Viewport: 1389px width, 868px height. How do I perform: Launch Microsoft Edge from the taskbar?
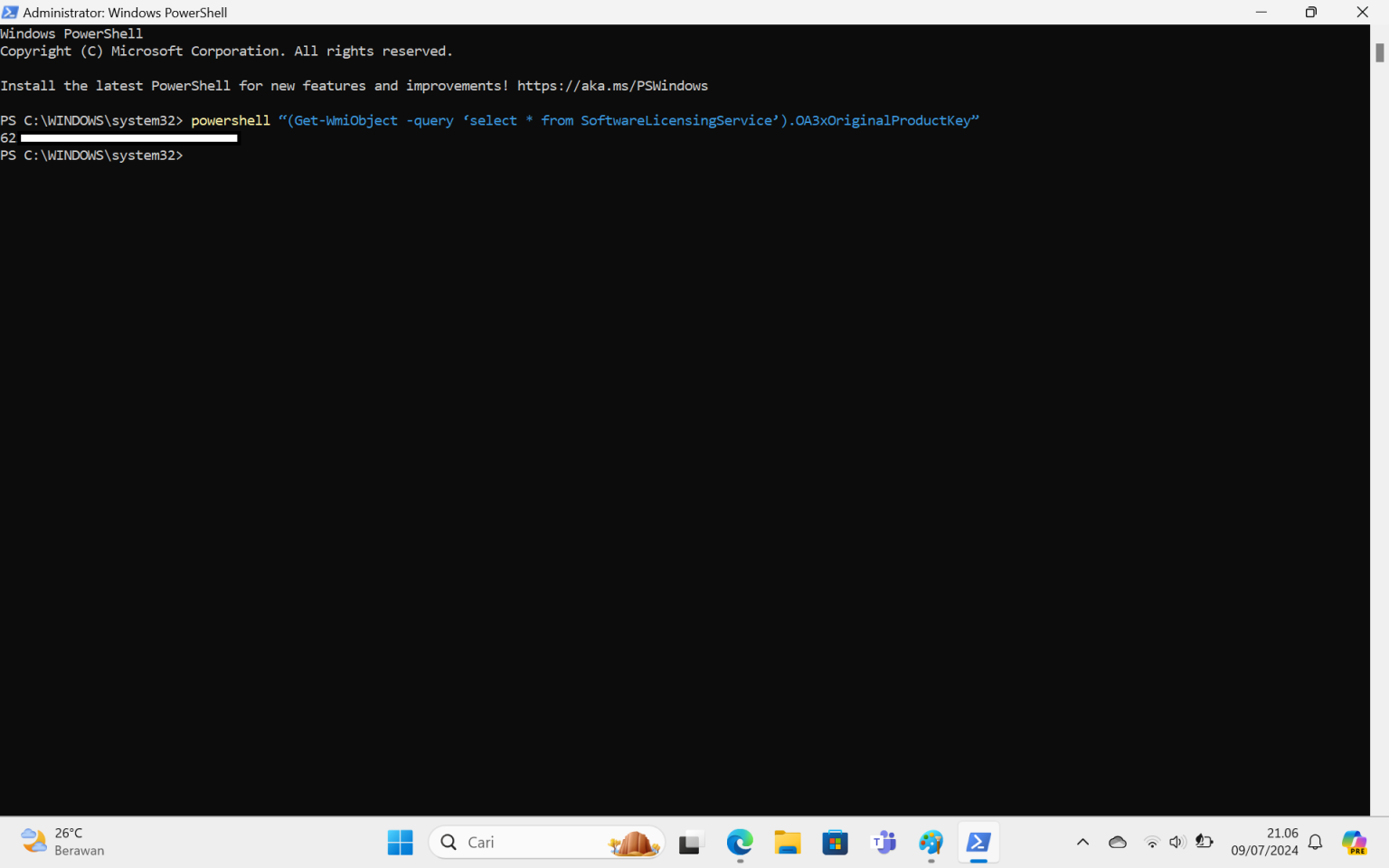(740, 842)
